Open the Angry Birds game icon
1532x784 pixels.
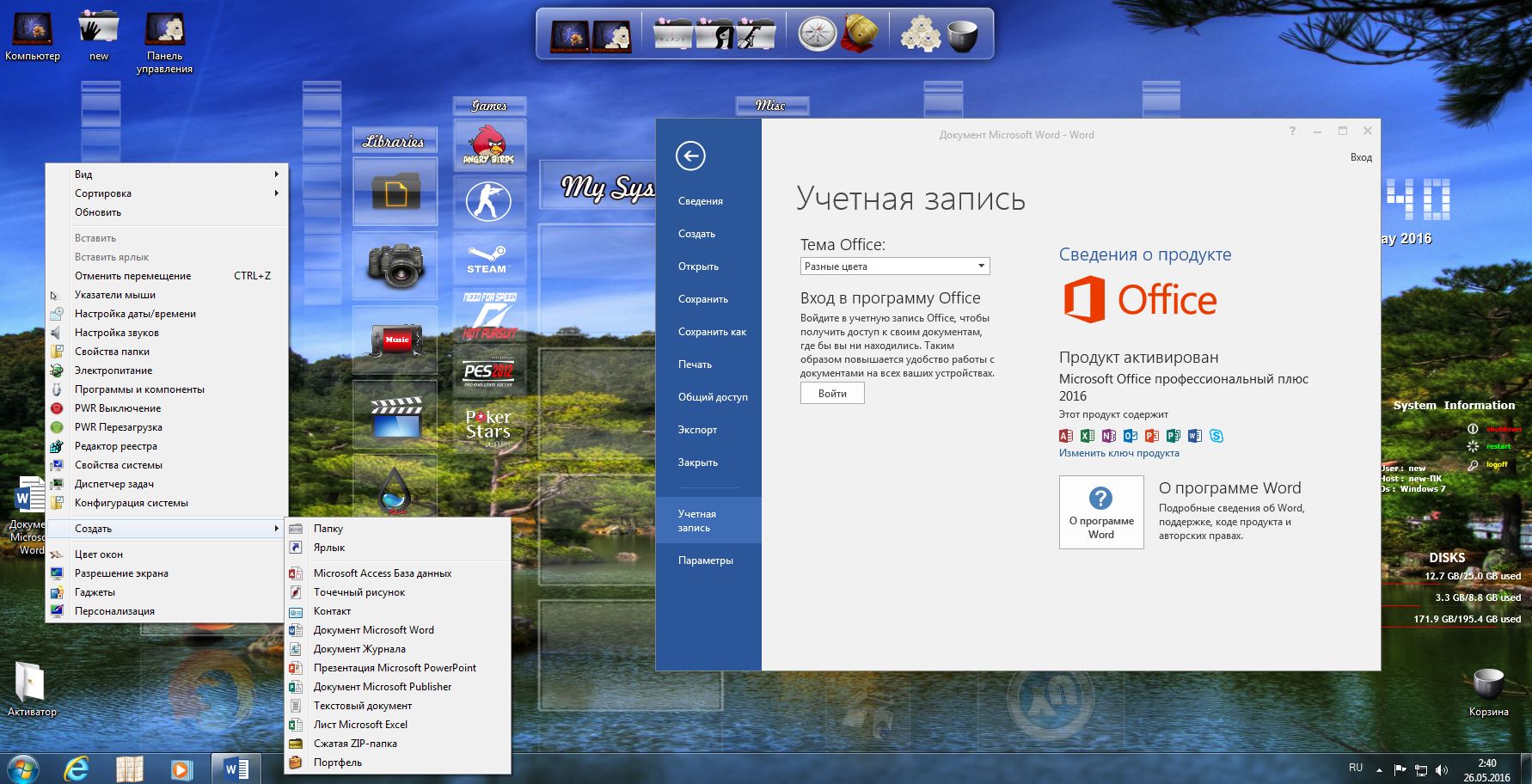click(488, 144)
